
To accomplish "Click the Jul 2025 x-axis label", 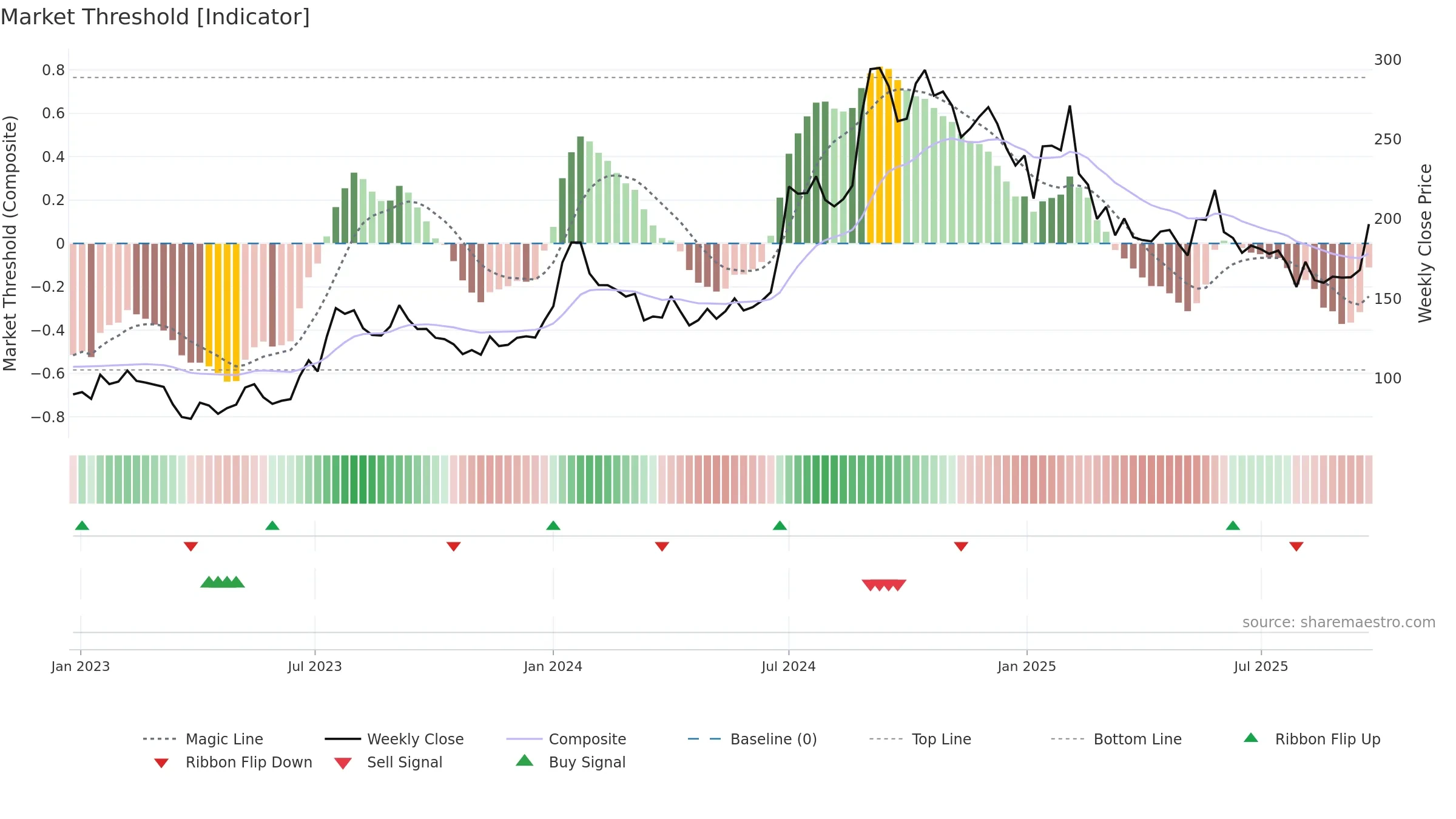I will [1261, 666].
